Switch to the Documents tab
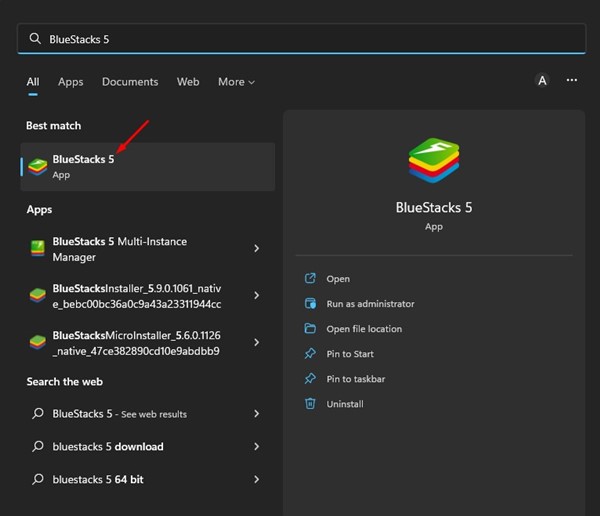Image resolution: width=600 pixels, height=516 pixels. (130, 82)
